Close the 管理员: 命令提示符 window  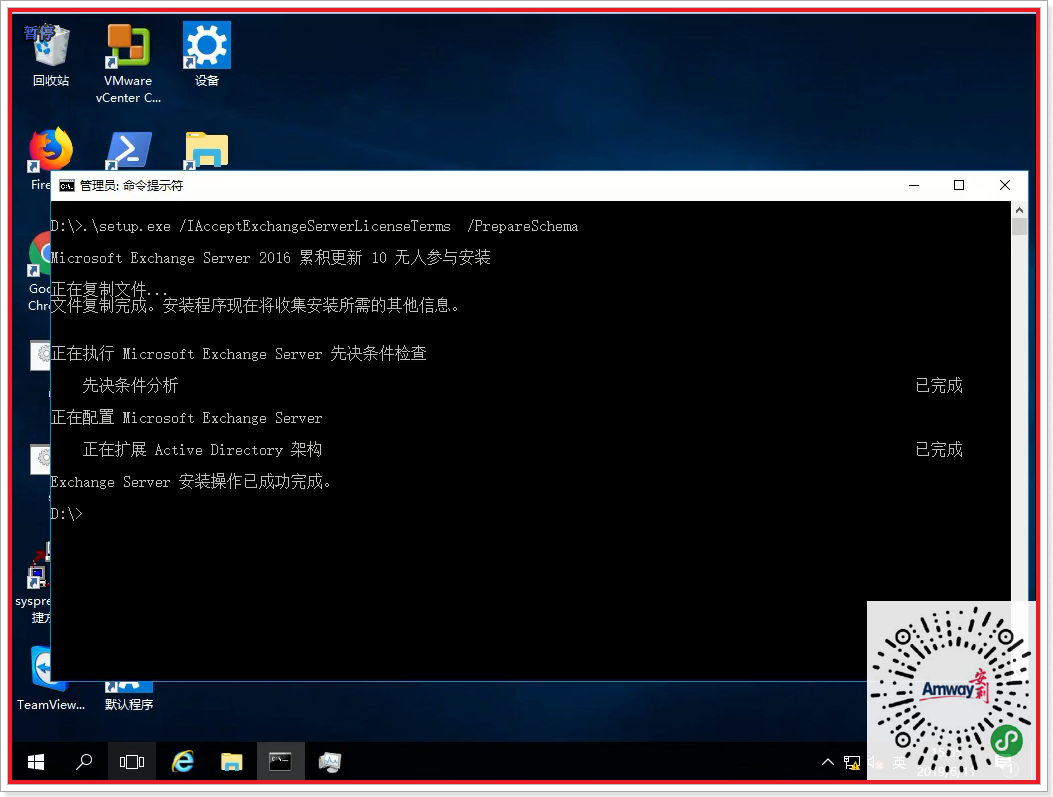click(1005, 185)
